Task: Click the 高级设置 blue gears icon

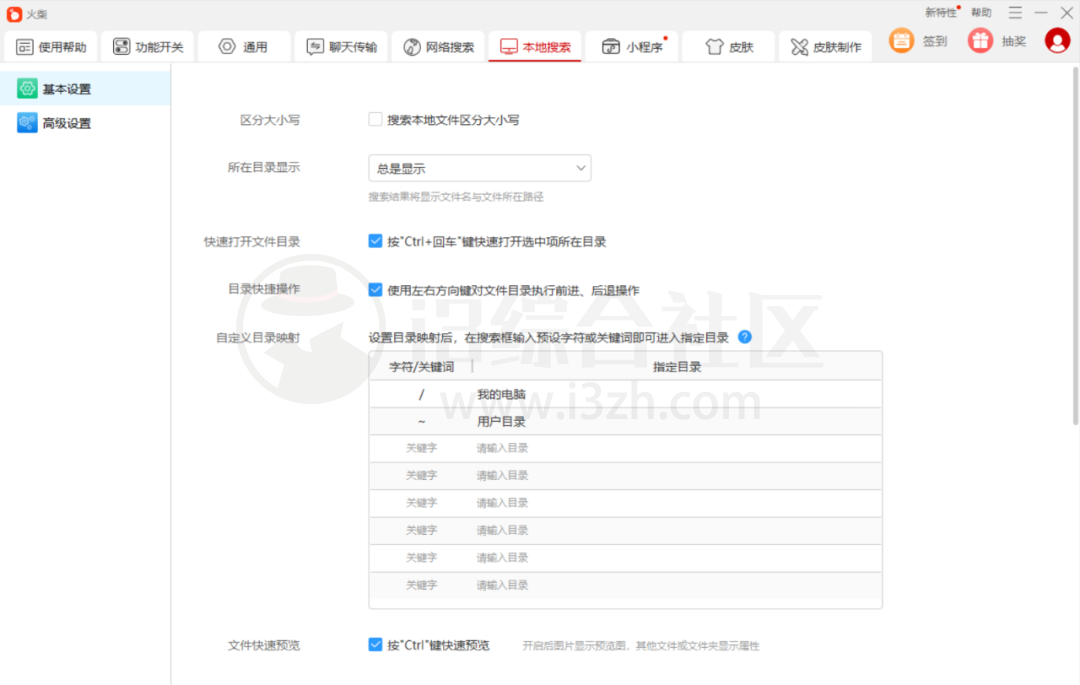Action: pos(27,123)
